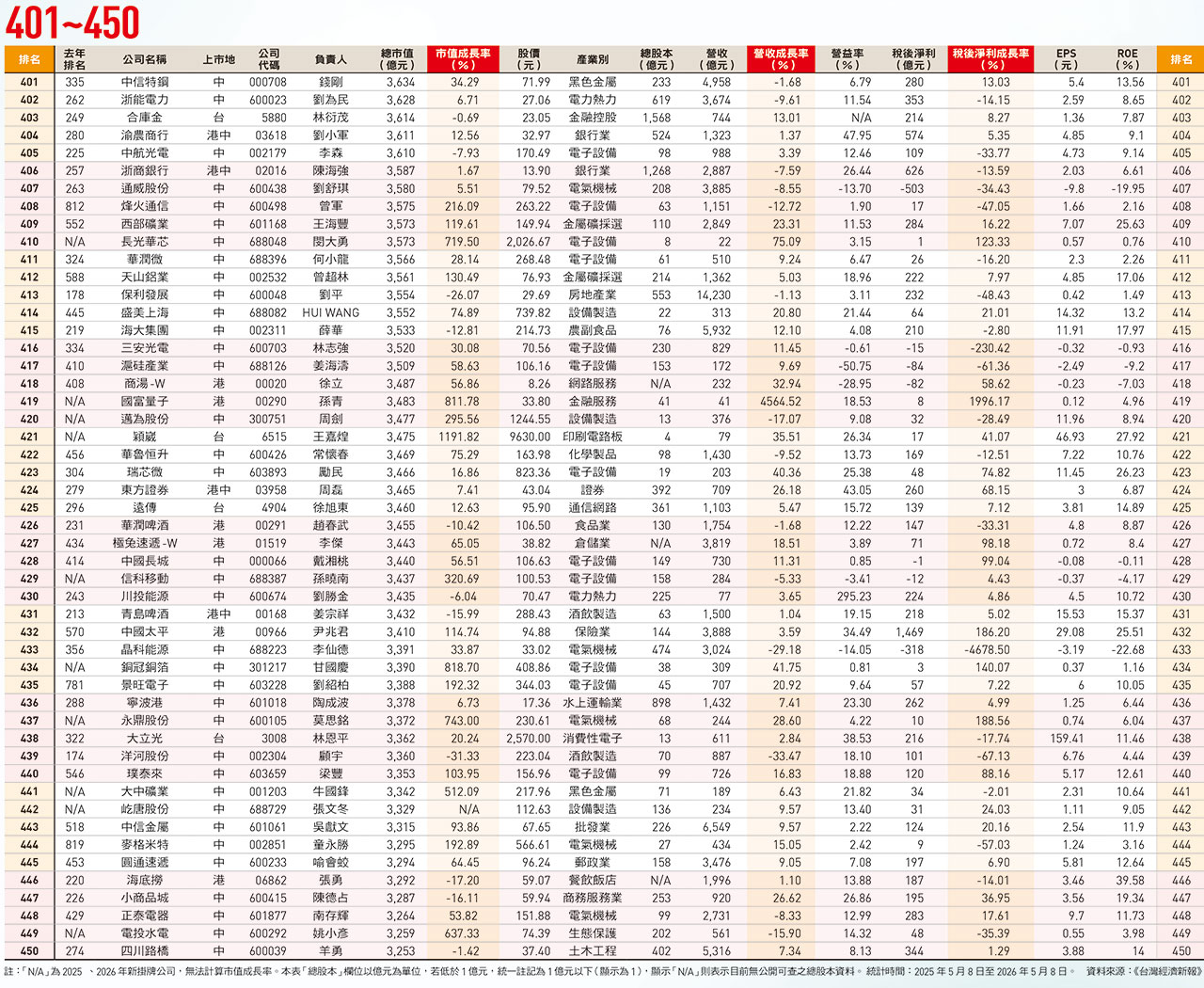Click EPS value "159.41"
Image resolution: width=1204 pixels, height=988 pixels.
click(x=1068, y=739)
